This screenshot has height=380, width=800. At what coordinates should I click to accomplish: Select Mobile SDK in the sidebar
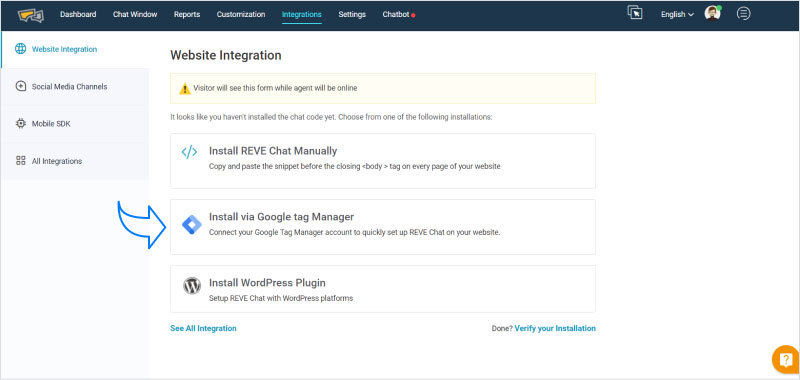click(x=75, y=124)
